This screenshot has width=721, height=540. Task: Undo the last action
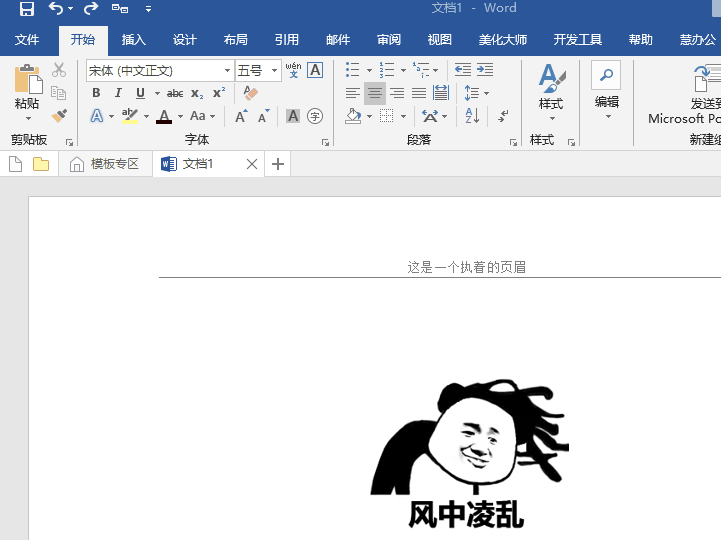click(56, 8)
